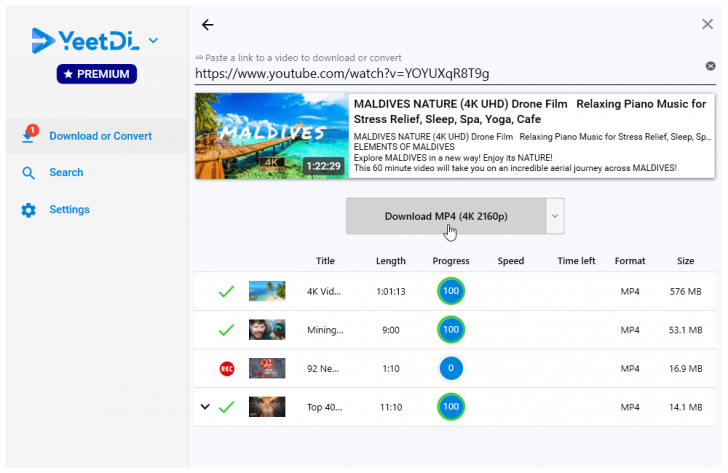Click the green checkmark of Top 40 row
The width and height of the screenshot is (728, 473).
pos(227,407)
